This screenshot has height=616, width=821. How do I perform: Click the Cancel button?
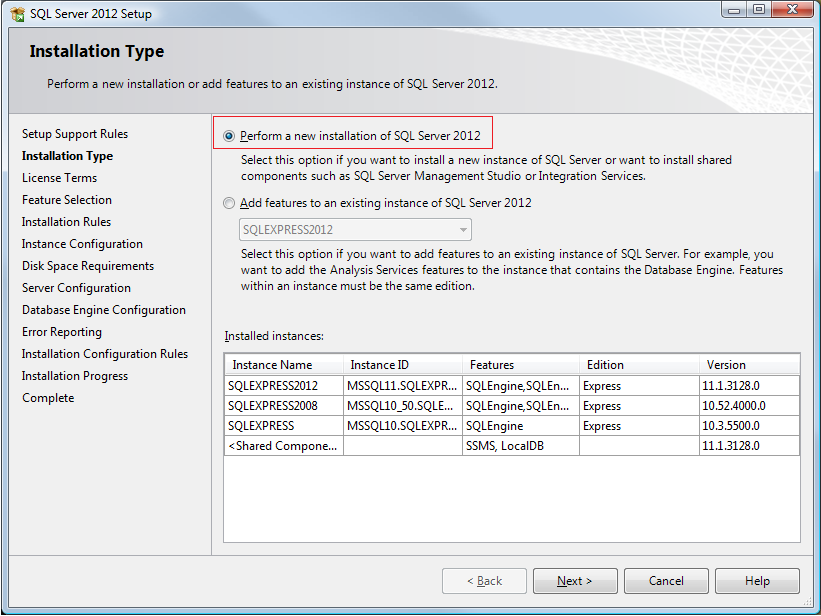tap(666, 581)
